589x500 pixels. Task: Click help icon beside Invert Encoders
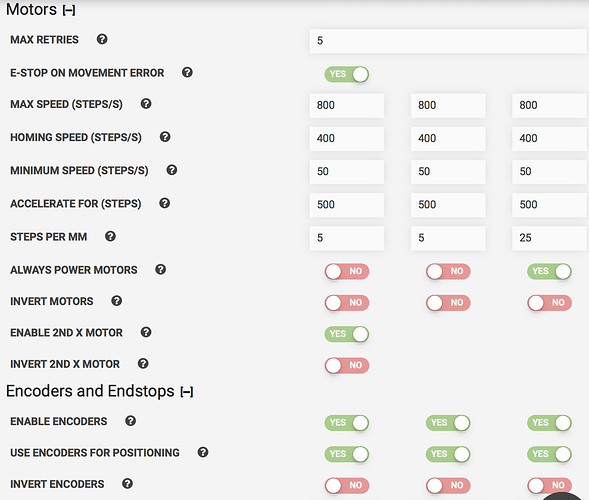pyautogui.click(x=127, y=483)
